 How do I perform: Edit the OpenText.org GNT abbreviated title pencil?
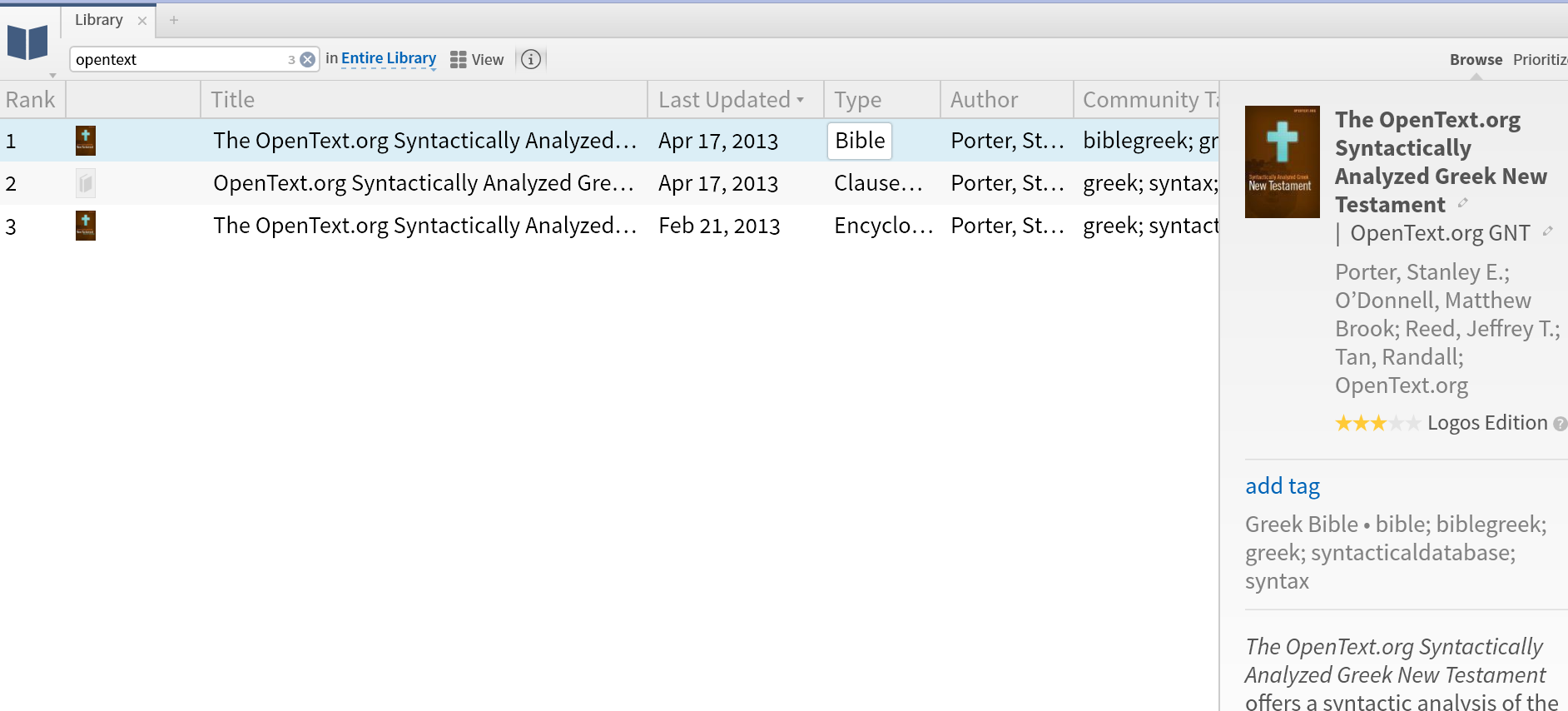point(1547,231)
